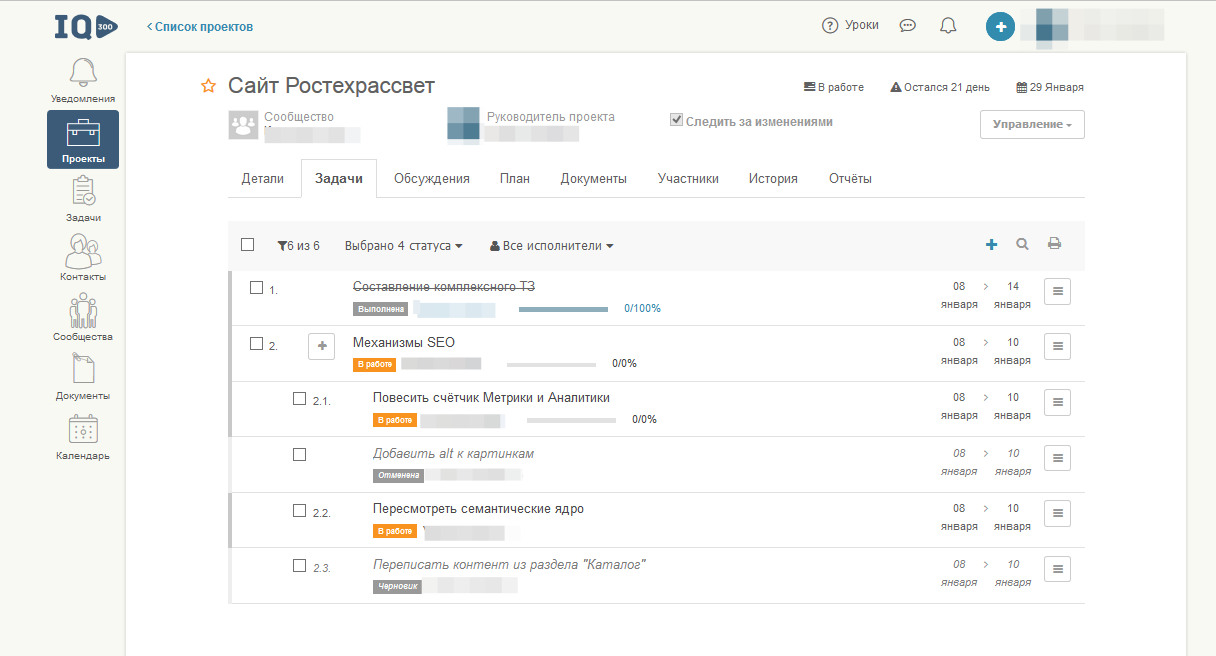
Task: Expand subtasks of Механизмы SEO
Action: click(321, 346)
